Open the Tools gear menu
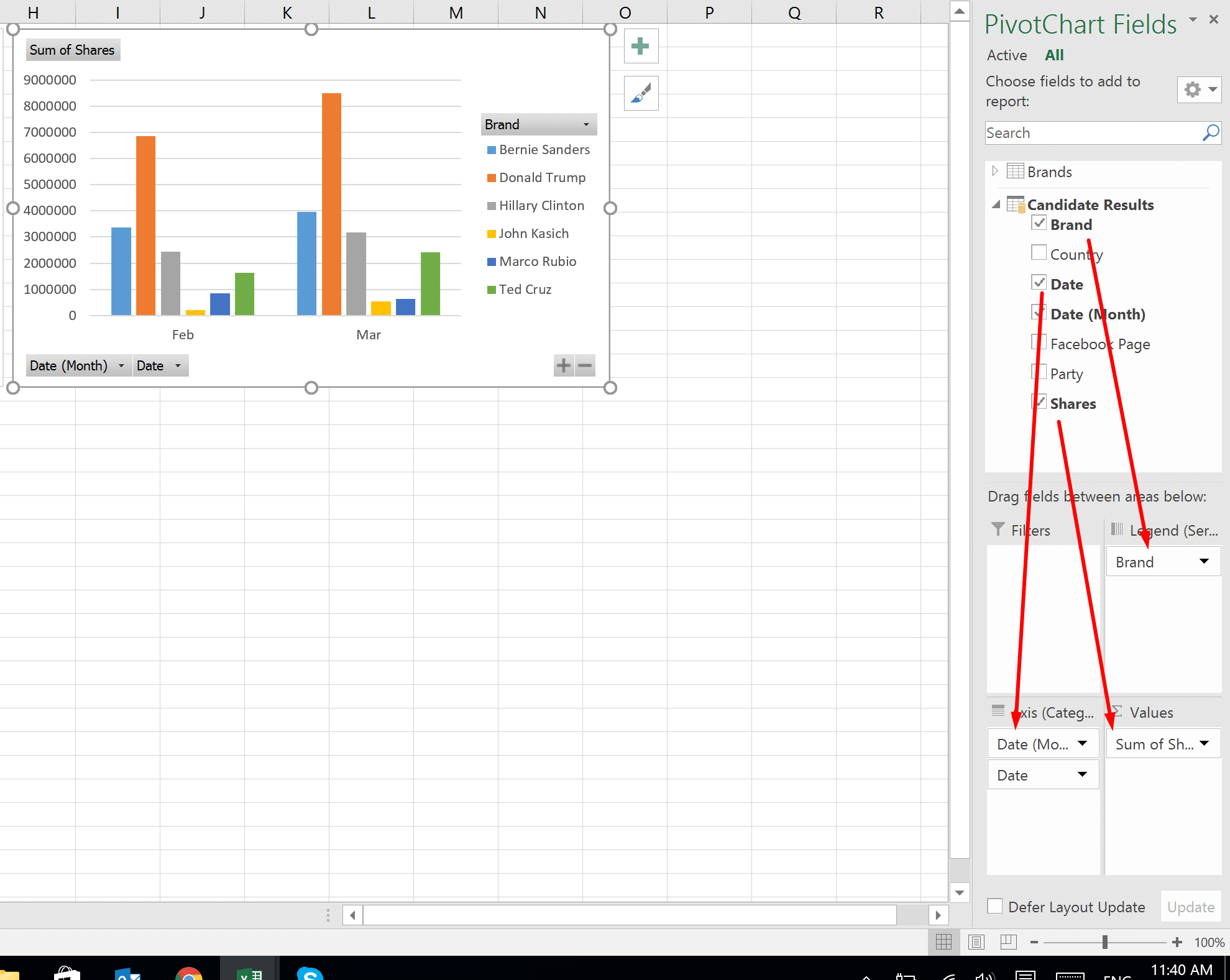This screenshot has height=980, width=1230. 1199,89
